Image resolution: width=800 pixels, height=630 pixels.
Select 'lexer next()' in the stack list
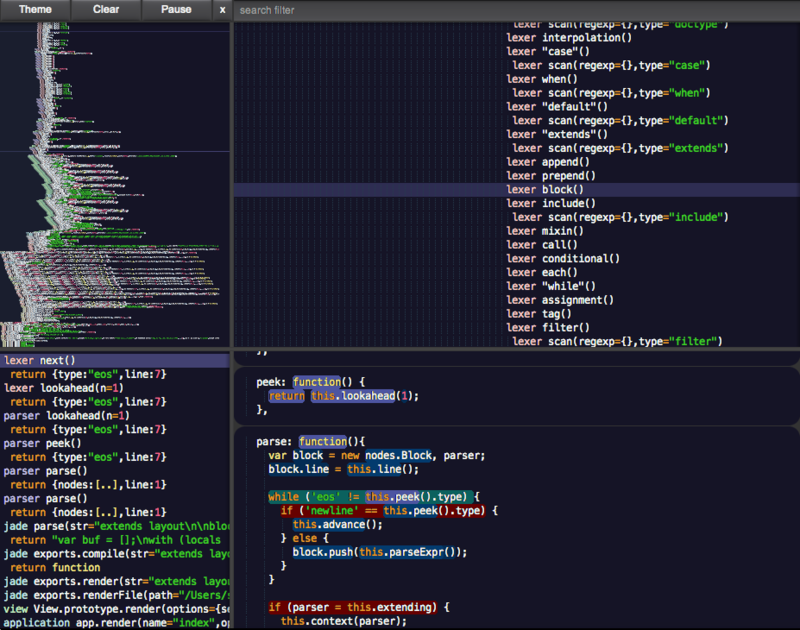coord(115,360)
